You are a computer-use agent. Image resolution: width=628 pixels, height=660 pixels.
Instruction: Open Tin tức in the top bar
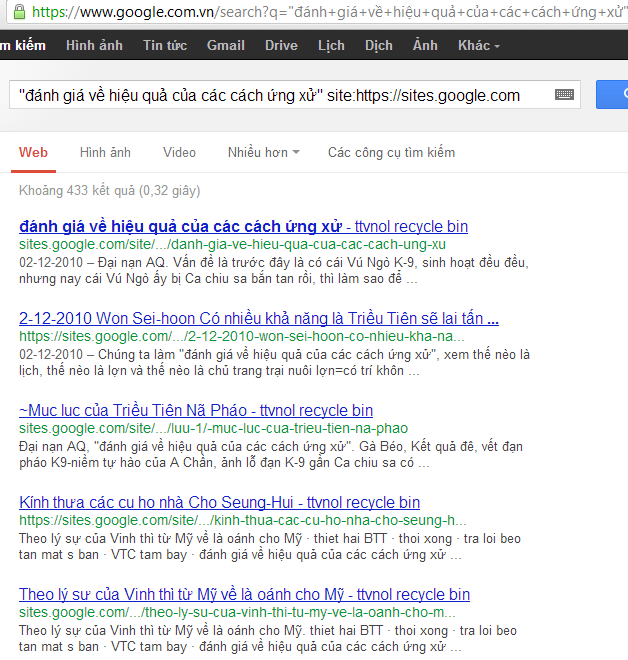(165, 45)
